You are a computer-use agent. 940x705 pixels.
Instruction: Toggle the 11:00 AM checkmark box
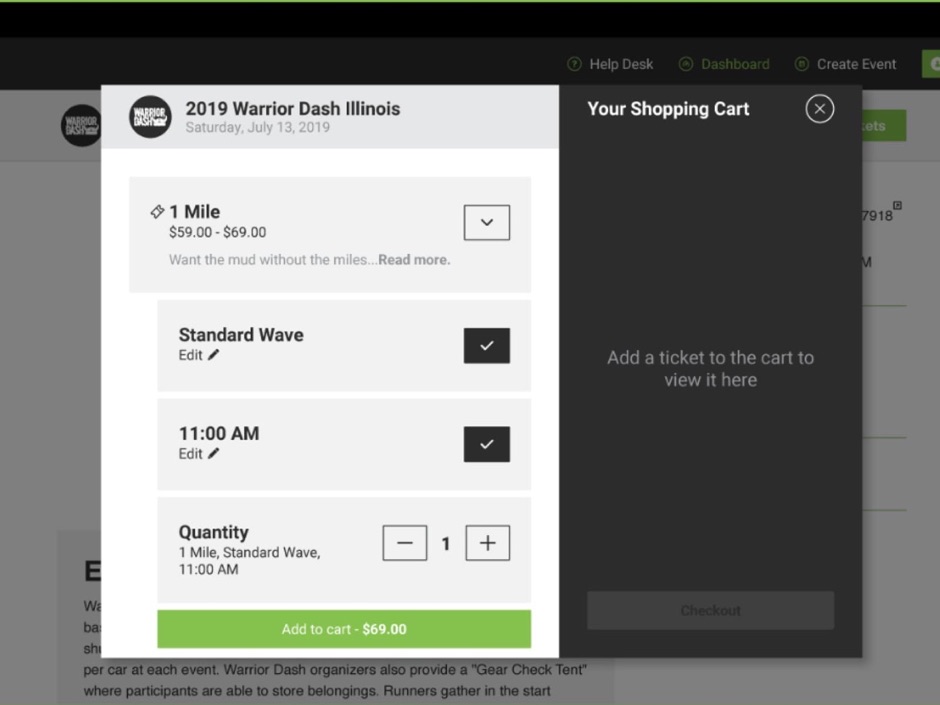coord(487,444)
